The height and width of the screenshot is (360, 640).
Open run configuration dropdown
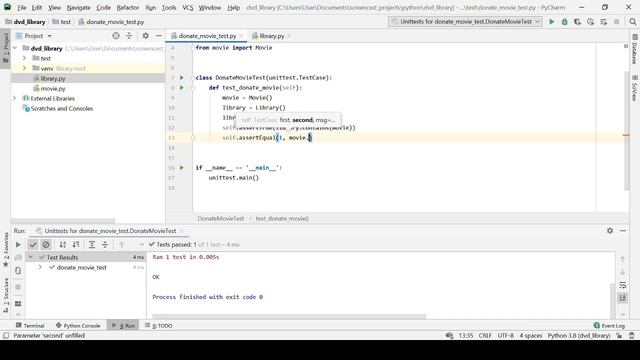465,22
